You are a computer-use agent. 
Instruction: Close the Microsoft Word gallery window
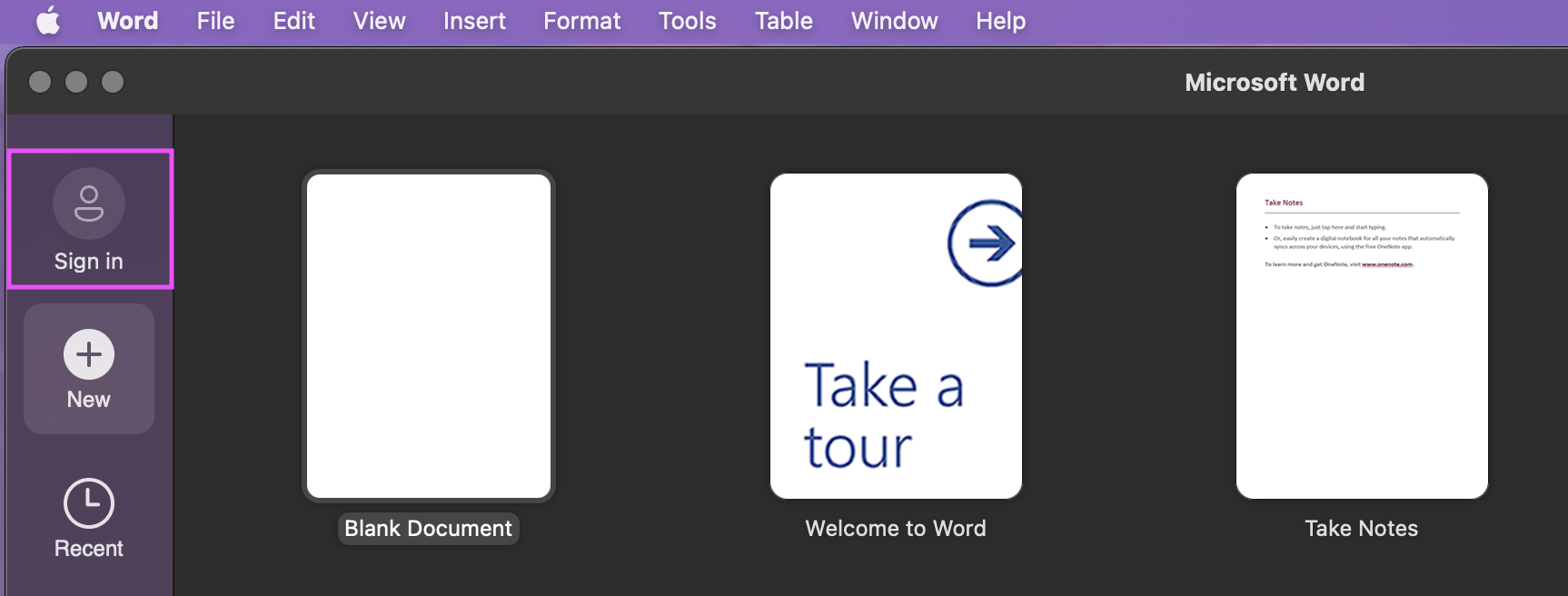click(x=40, y=82)
